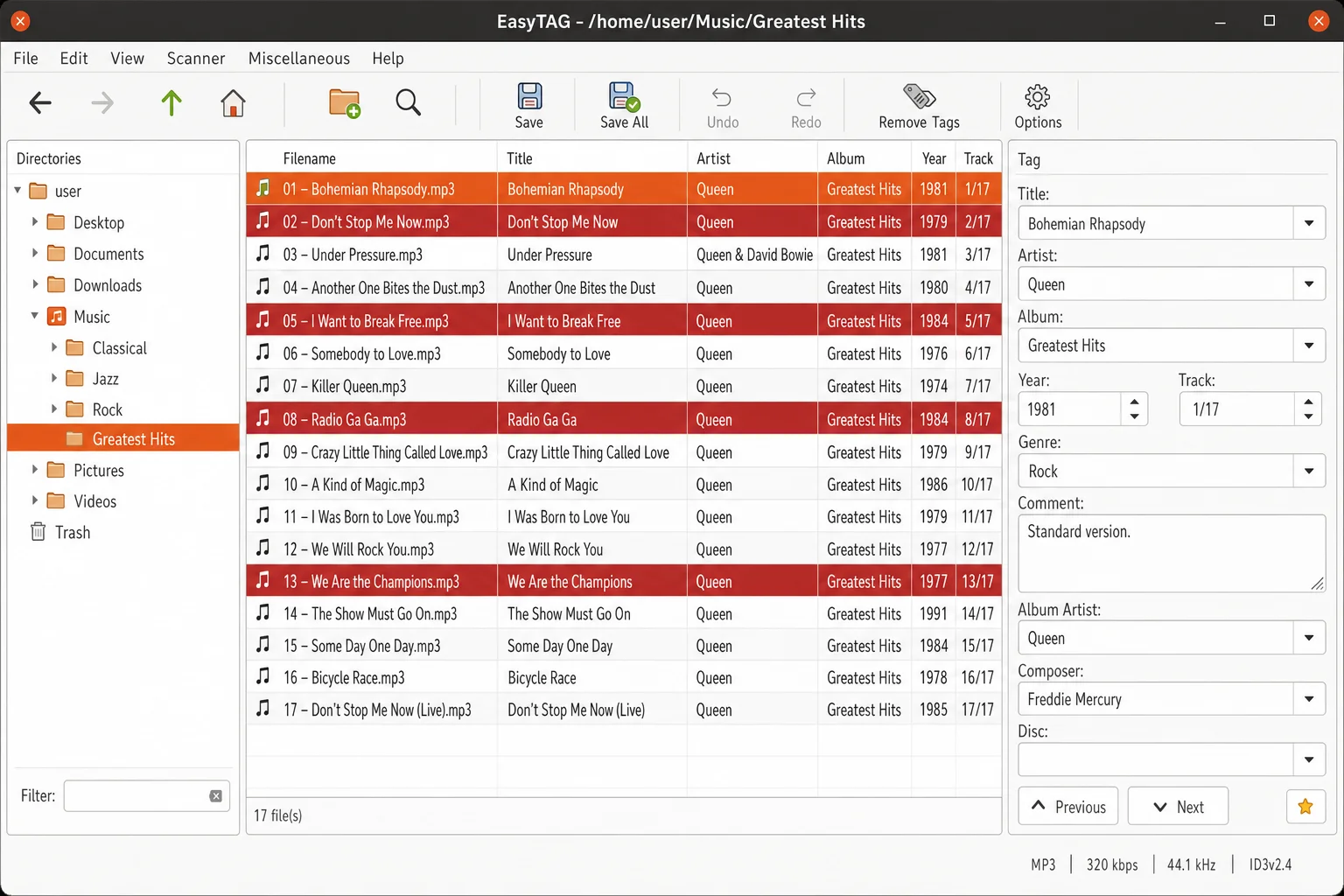Image resolution: width=1344 pixels, height=896 pixels.
Task: Open the home directory icon
Action: coord(233,103)
